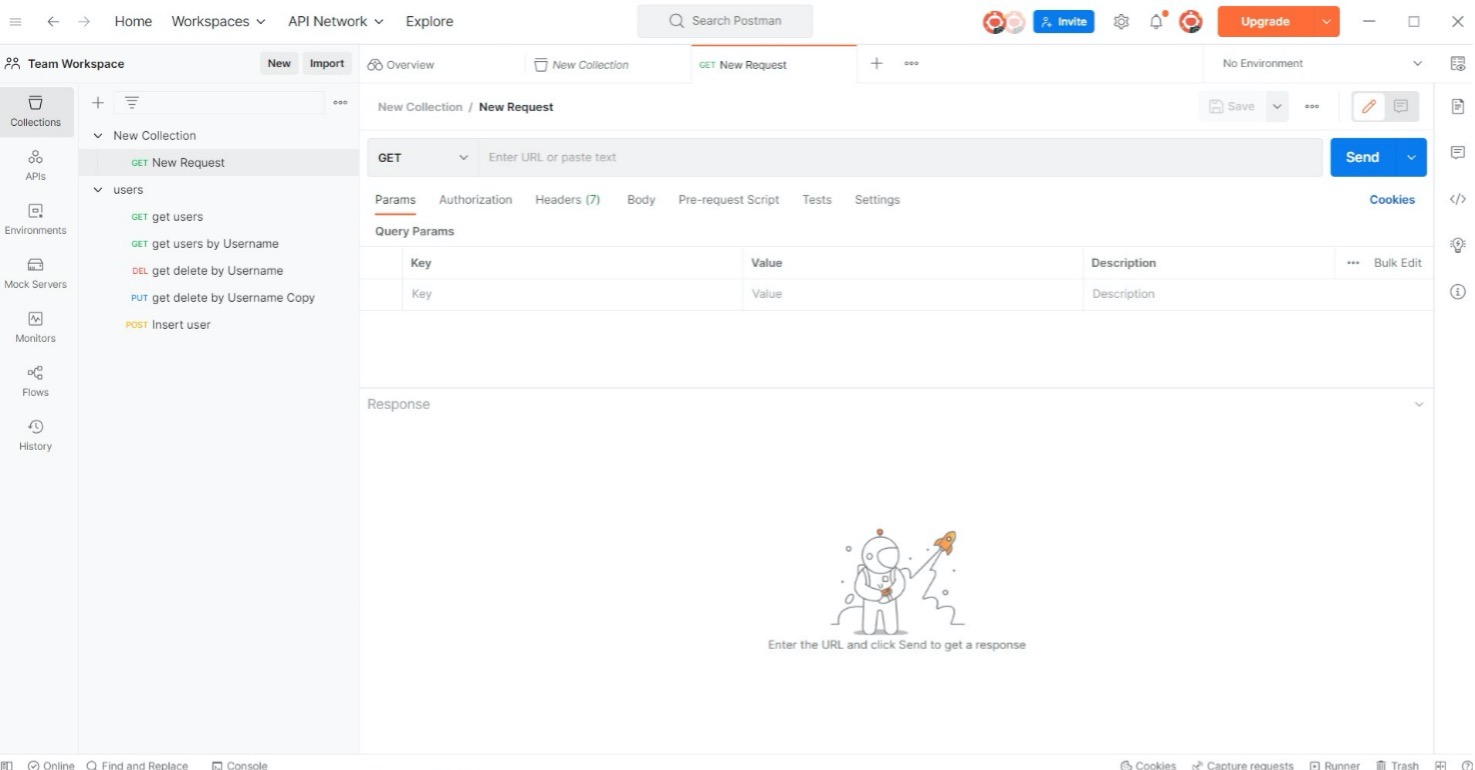Open the Workspaces menu
This screenshot has height=770, width=1475.
pyautogui.click(x=218, y=21)
